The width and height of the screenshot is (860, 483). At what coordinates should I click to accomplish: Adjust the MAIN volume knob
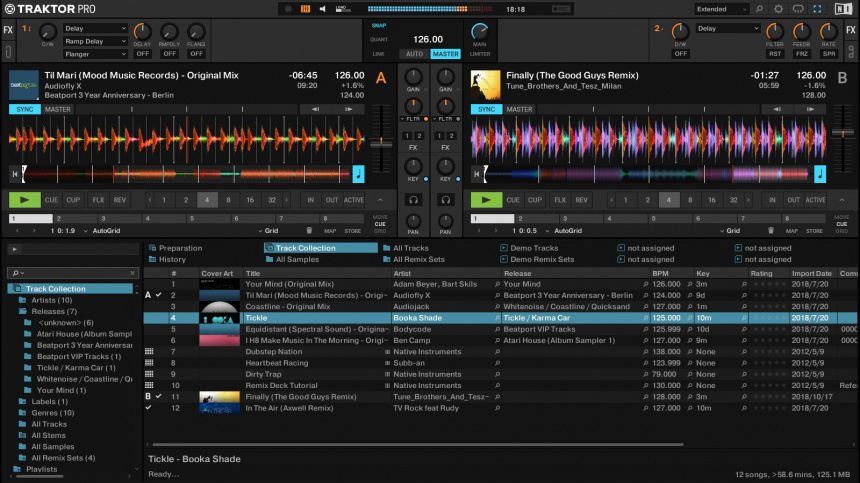tap(480, 31)
